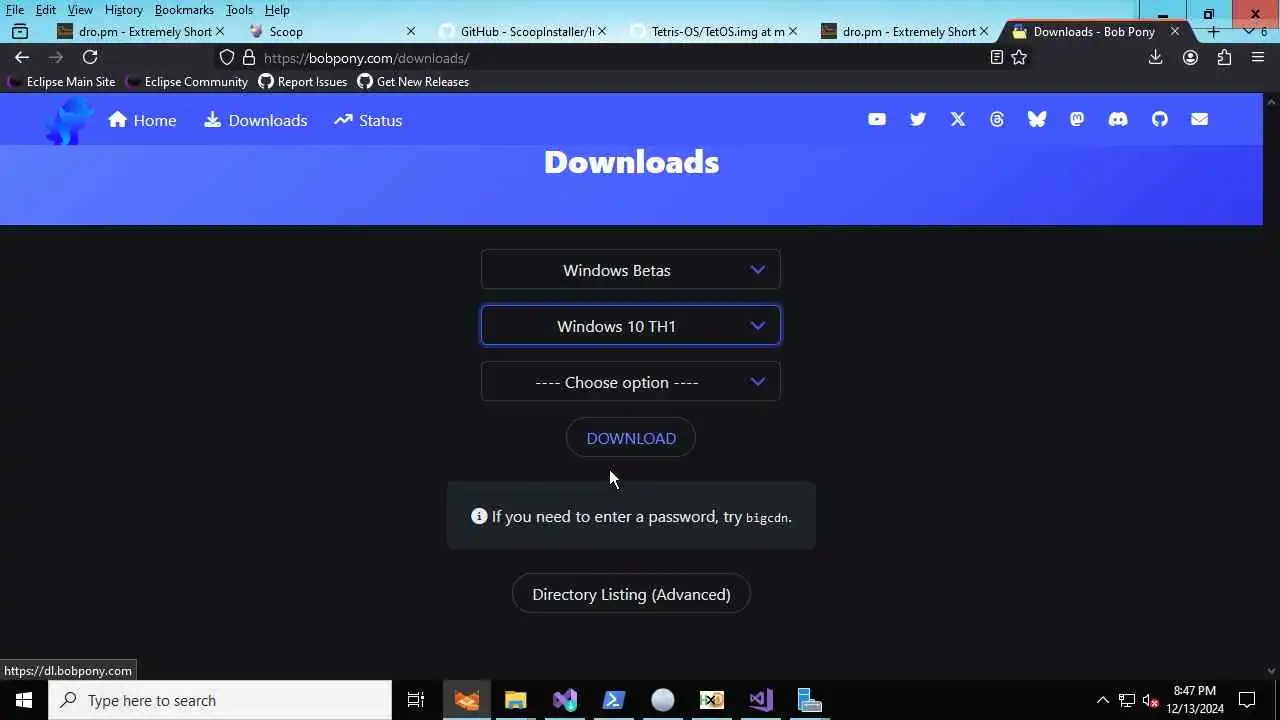Viewport: 1280px width, 720px height.
Task: Click the Windows taskbar search box
Action: pyautogui.click(x=220, y=700)
